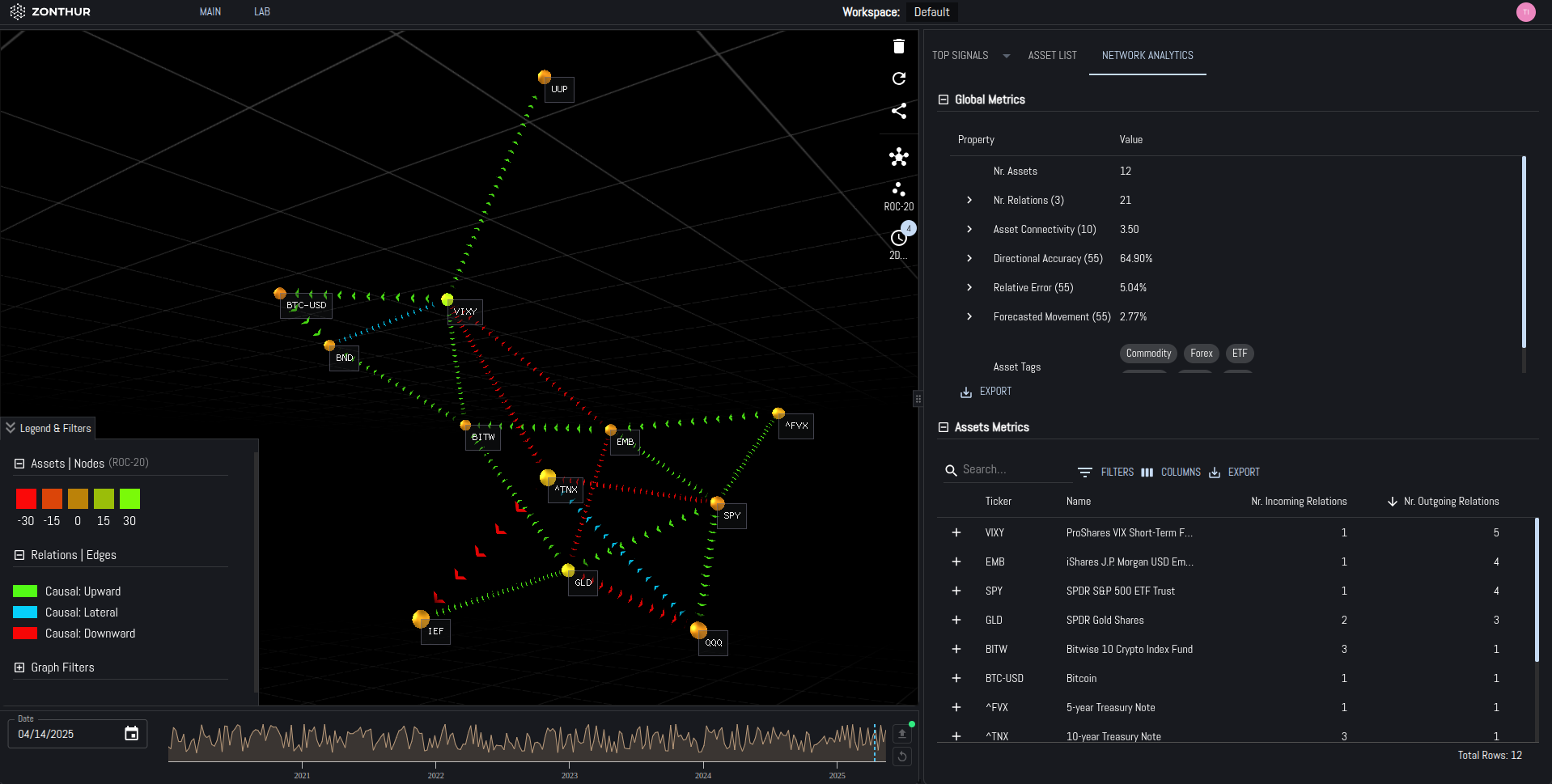Add SPY row with plus icon
The height and width of the screenshot is (784, 1552).
[x=956, y=591]
